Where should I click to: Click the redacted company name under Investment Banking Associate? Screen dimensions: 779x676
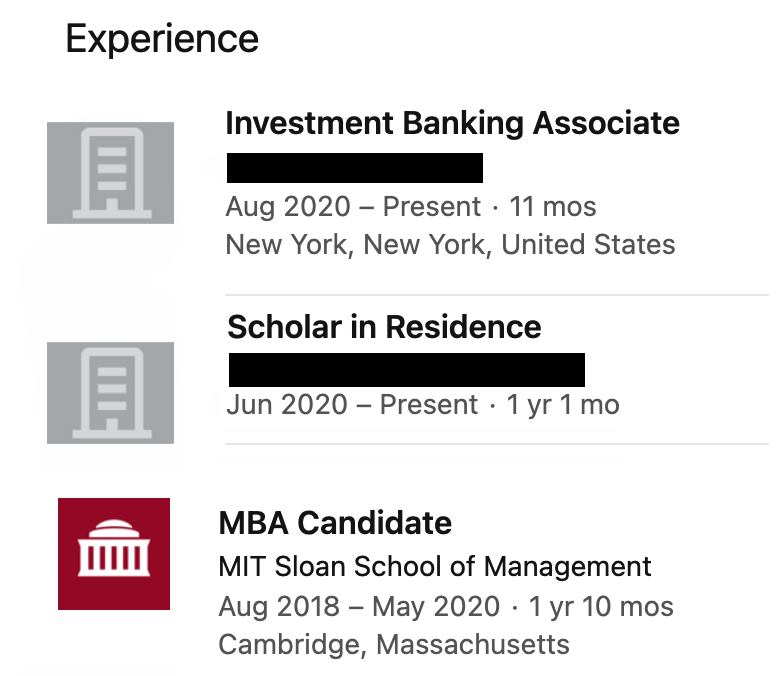[355, 168]
